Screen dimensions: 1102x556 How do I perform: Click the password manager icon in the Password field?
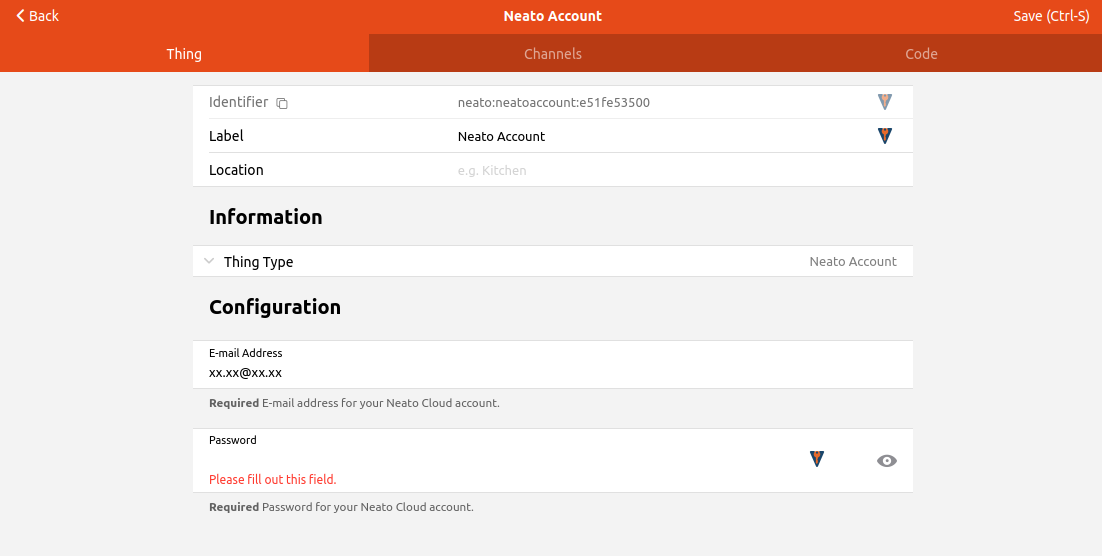click(816, 459)
